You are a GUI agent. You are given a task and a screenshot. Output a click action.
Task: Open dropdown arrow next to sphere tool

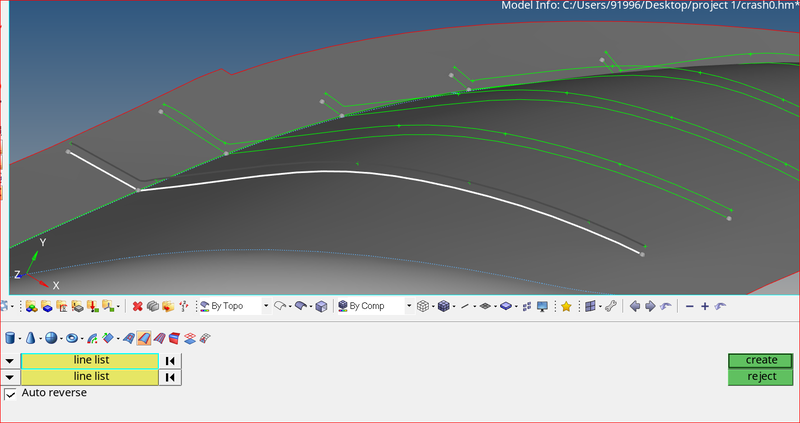(61, 338)
